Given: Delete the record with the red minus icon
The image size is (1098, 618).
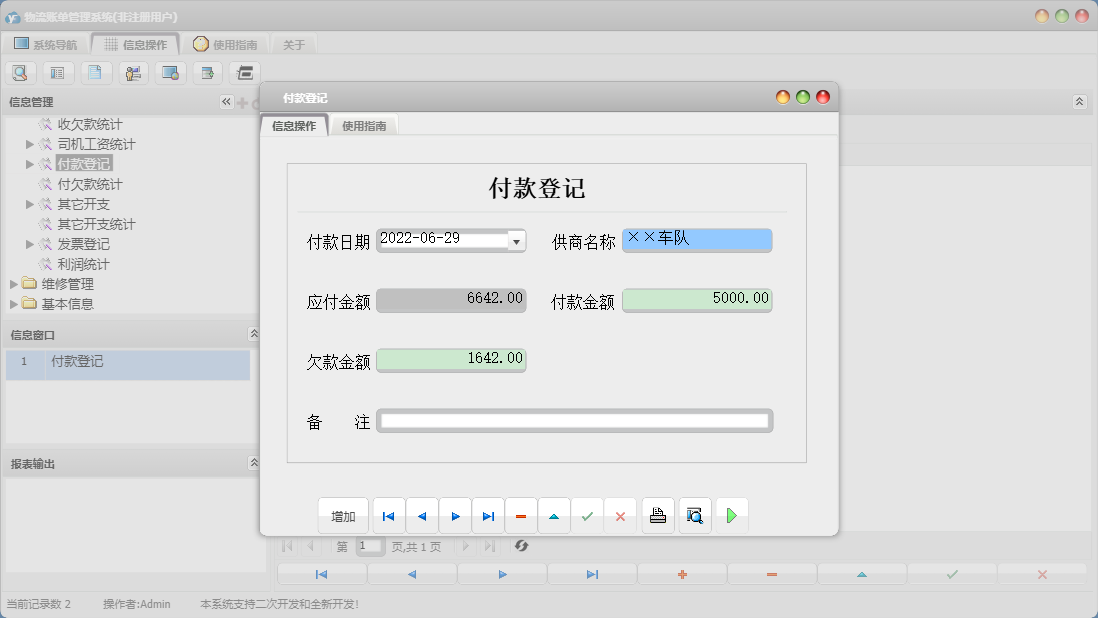Looking at the screenshot, I should click(x=521, y=515).
